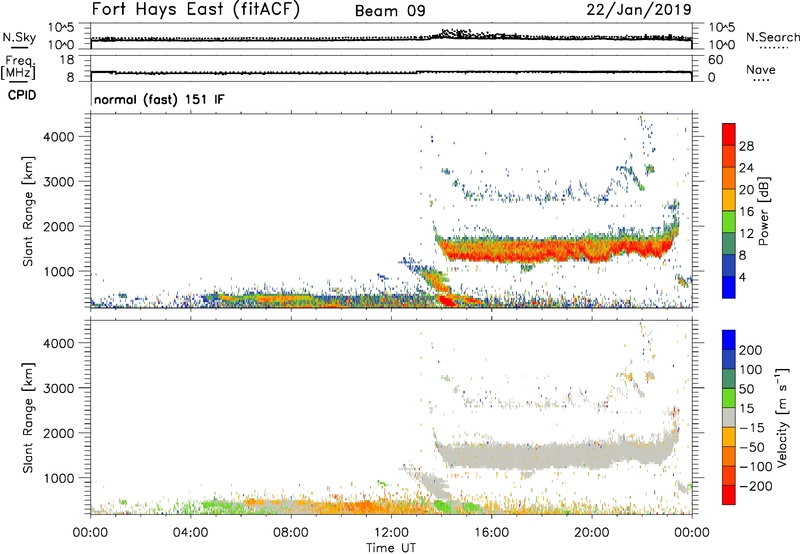Click the 'Nave' legend label
Viewport: 800px width, 554px height.
point(761,70)
